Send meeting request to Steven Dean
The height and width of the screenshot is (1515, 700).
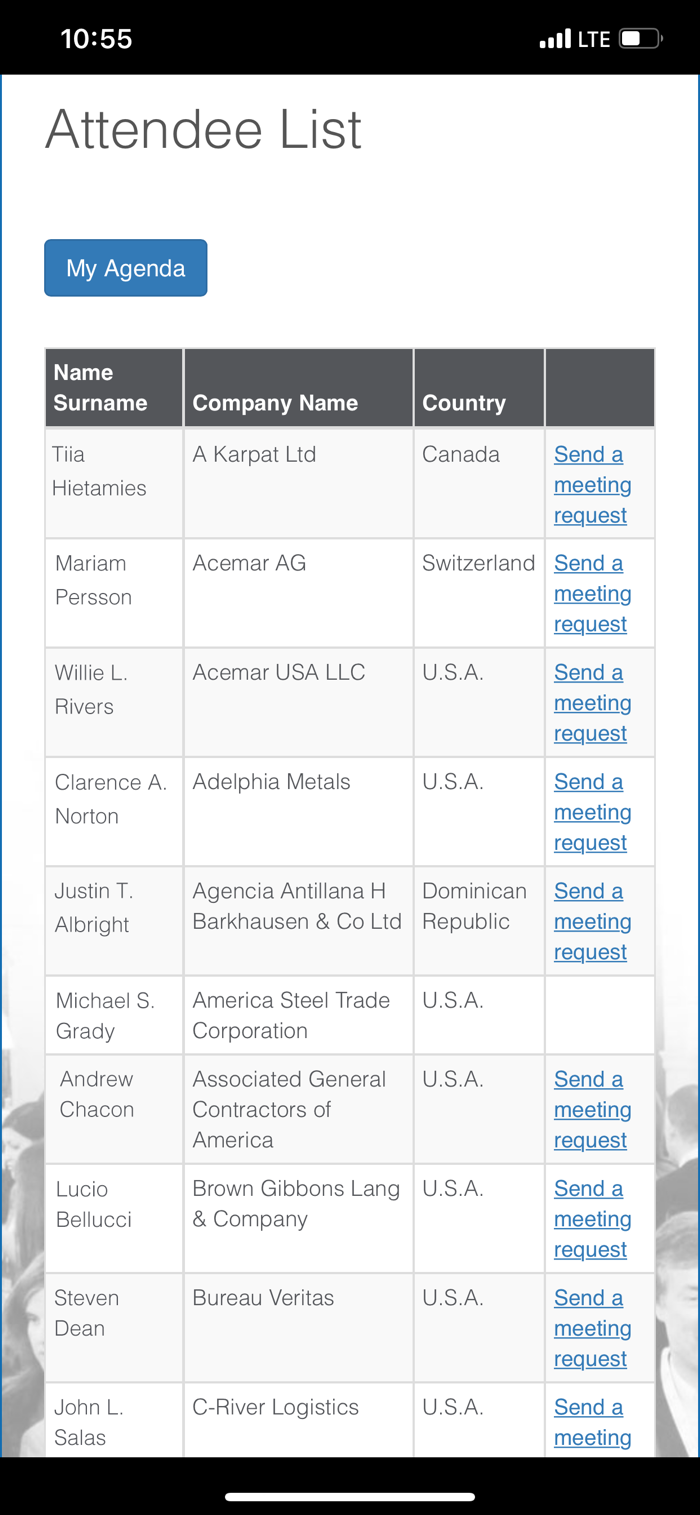point(592,1328)
